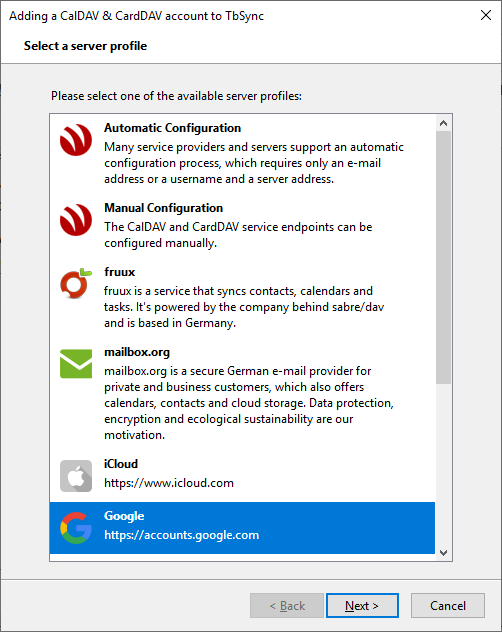Choose the mailbox.org profile title
The height and width of the screenshot is (632, 502).
[137, 352]
